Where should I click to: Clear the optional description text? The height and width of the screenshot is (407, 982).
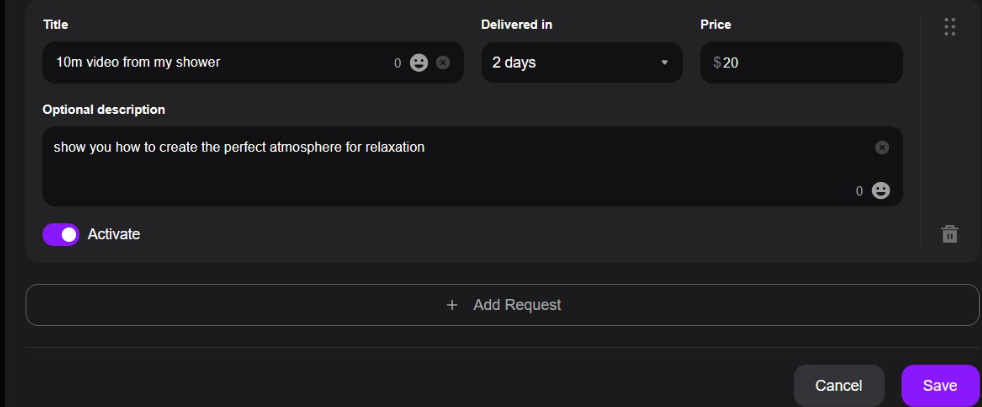click(882, 147)
